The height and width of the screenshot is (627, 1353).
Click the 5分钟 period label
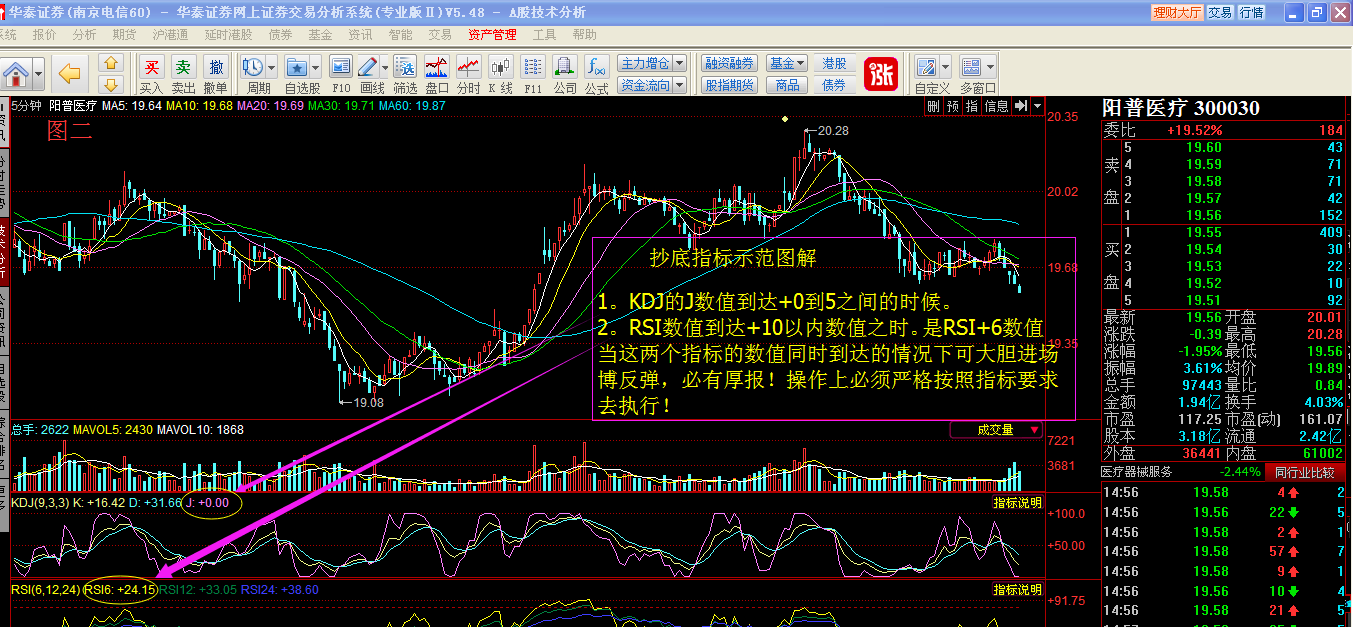click(26, 105)
